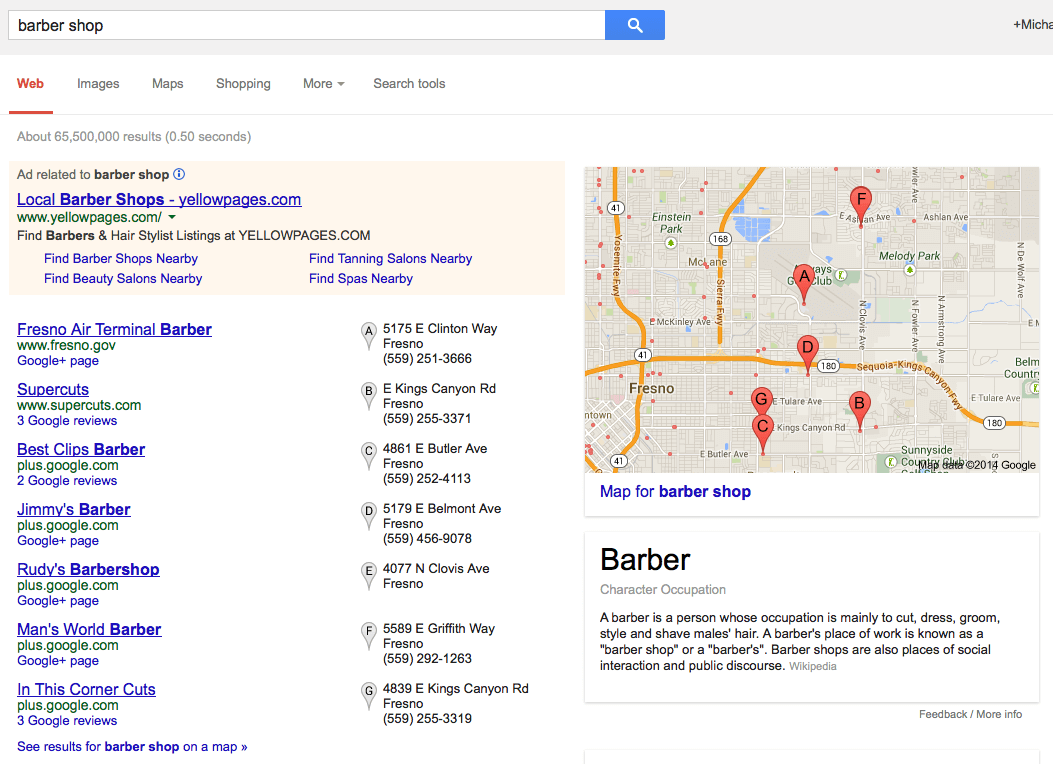Click list marker F beside 5589 E Griffith Way
Viewport: 1053px width, 764px height.
click(x=368, y=635)
